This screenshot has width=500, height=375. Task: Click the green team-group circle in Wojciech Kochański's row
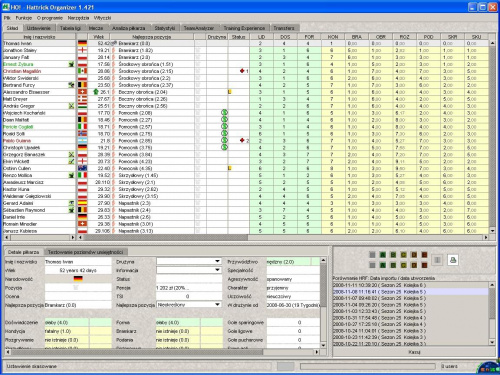tap(224, 113)
